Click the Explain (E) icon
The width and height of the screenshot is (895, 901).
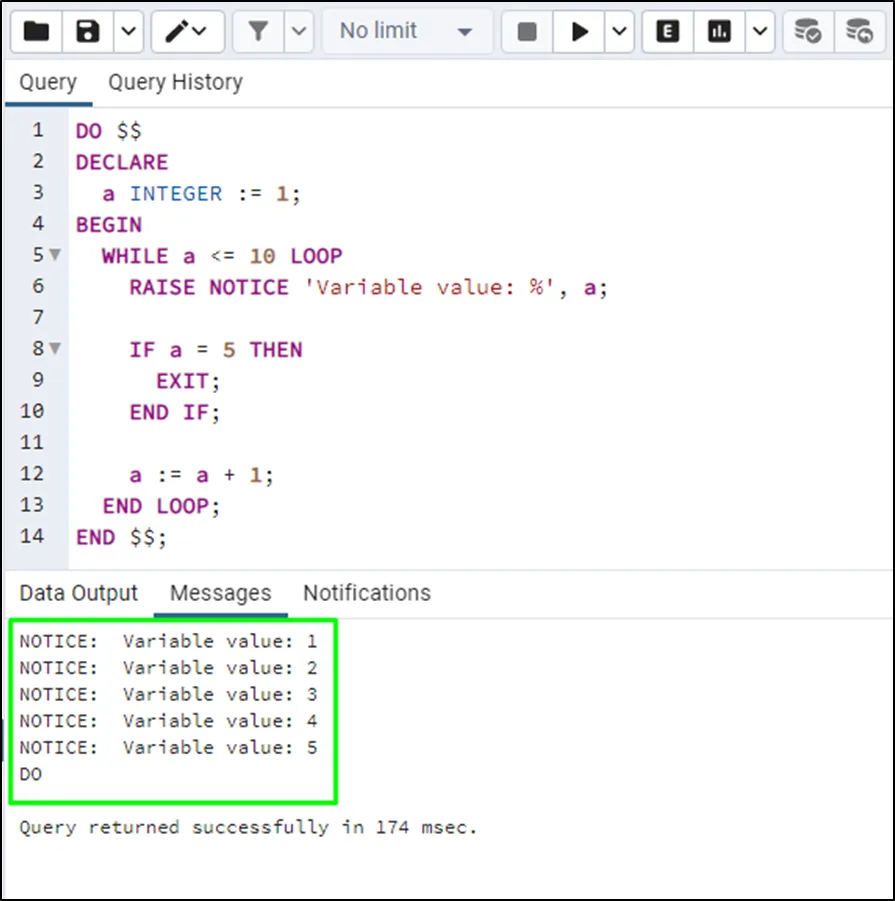(x=668, y=32)
